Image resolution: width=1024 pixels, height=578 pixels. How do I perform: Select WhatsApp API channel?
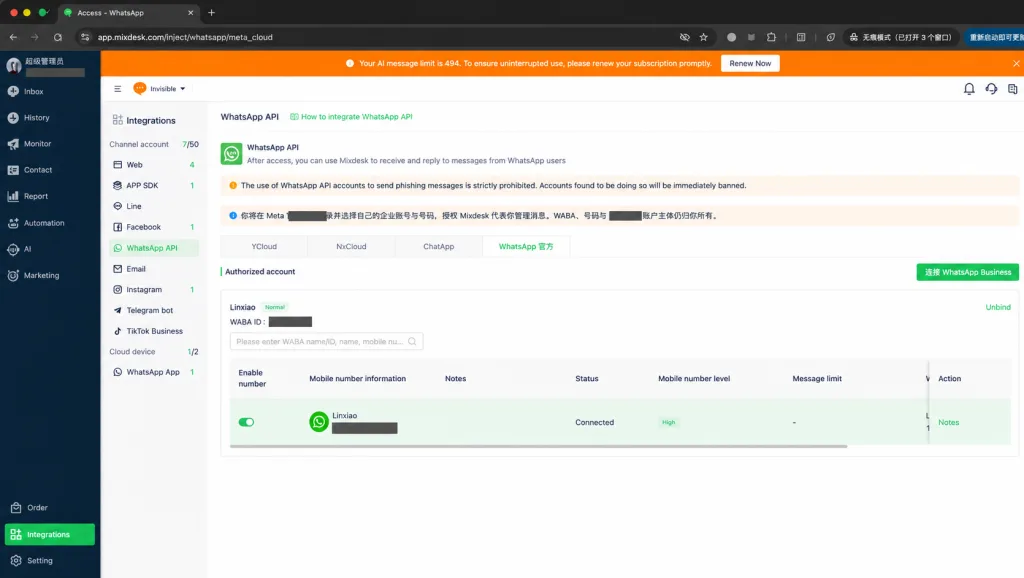tap(154, 248)
